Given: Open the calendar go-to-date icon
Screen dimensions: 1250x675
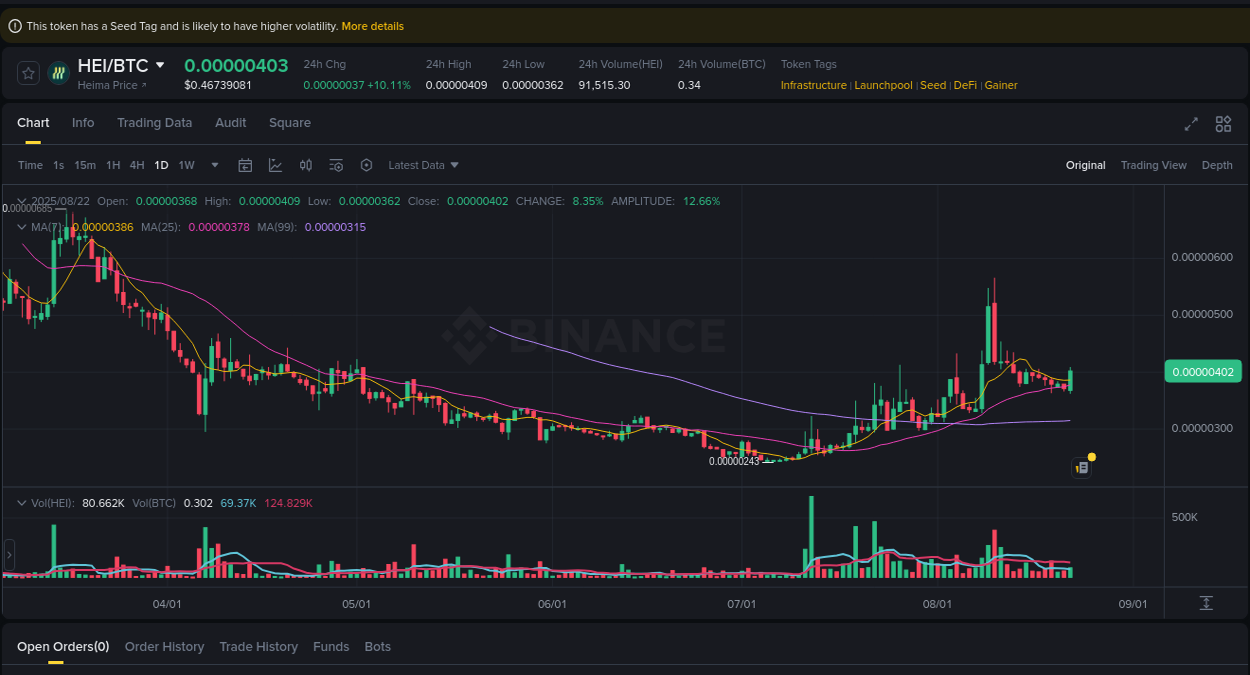Looking at the screenshot, I should click(x=245, y=165).
